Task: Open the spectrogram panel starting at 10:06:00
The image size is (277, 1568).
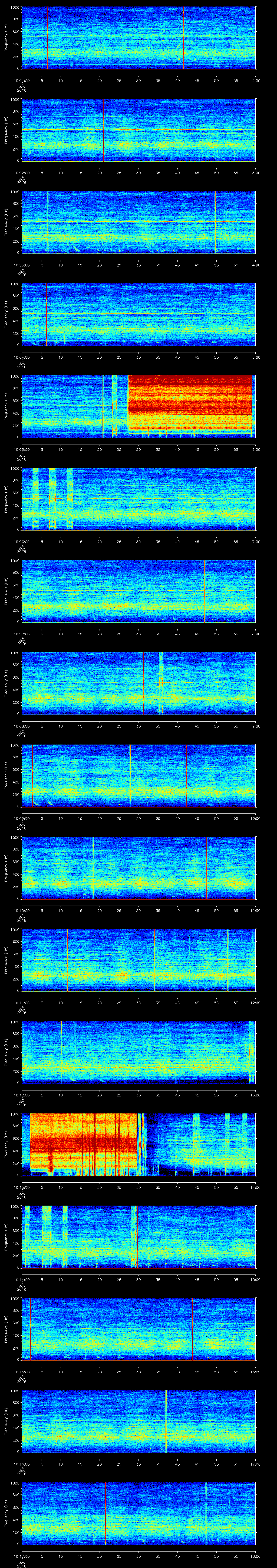Action: 138,499
